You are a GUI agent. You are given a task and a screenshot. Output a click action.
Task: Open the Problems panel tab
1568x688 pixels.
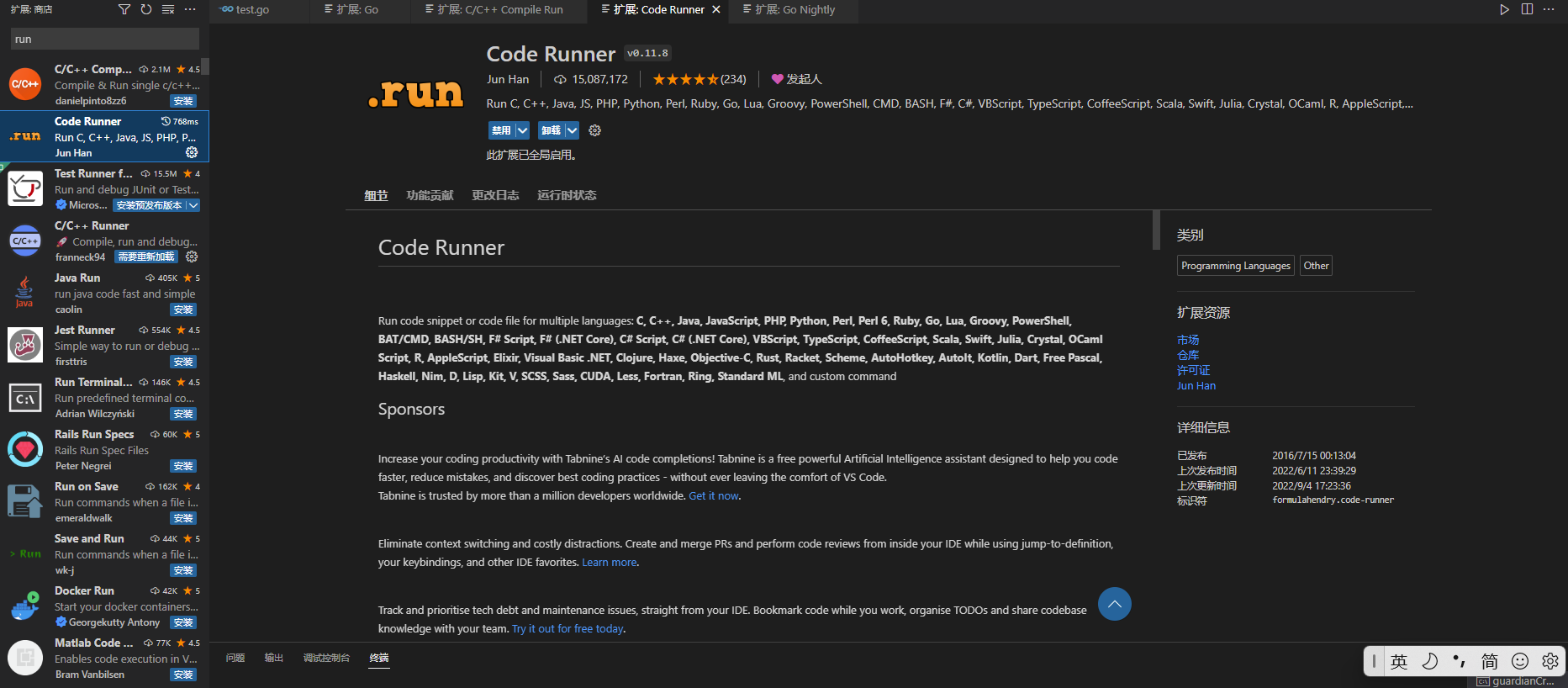pyautogui.click(x=235, y=658)
